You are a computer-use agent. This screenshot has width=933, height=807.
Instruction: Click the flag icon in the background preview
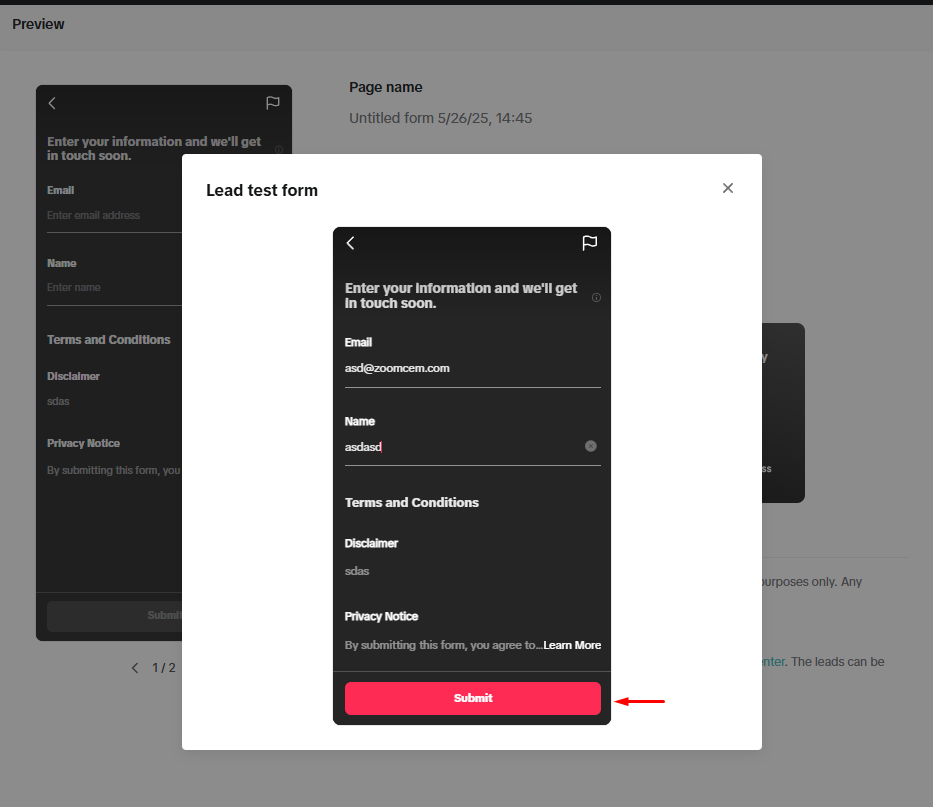coord(272,103)
